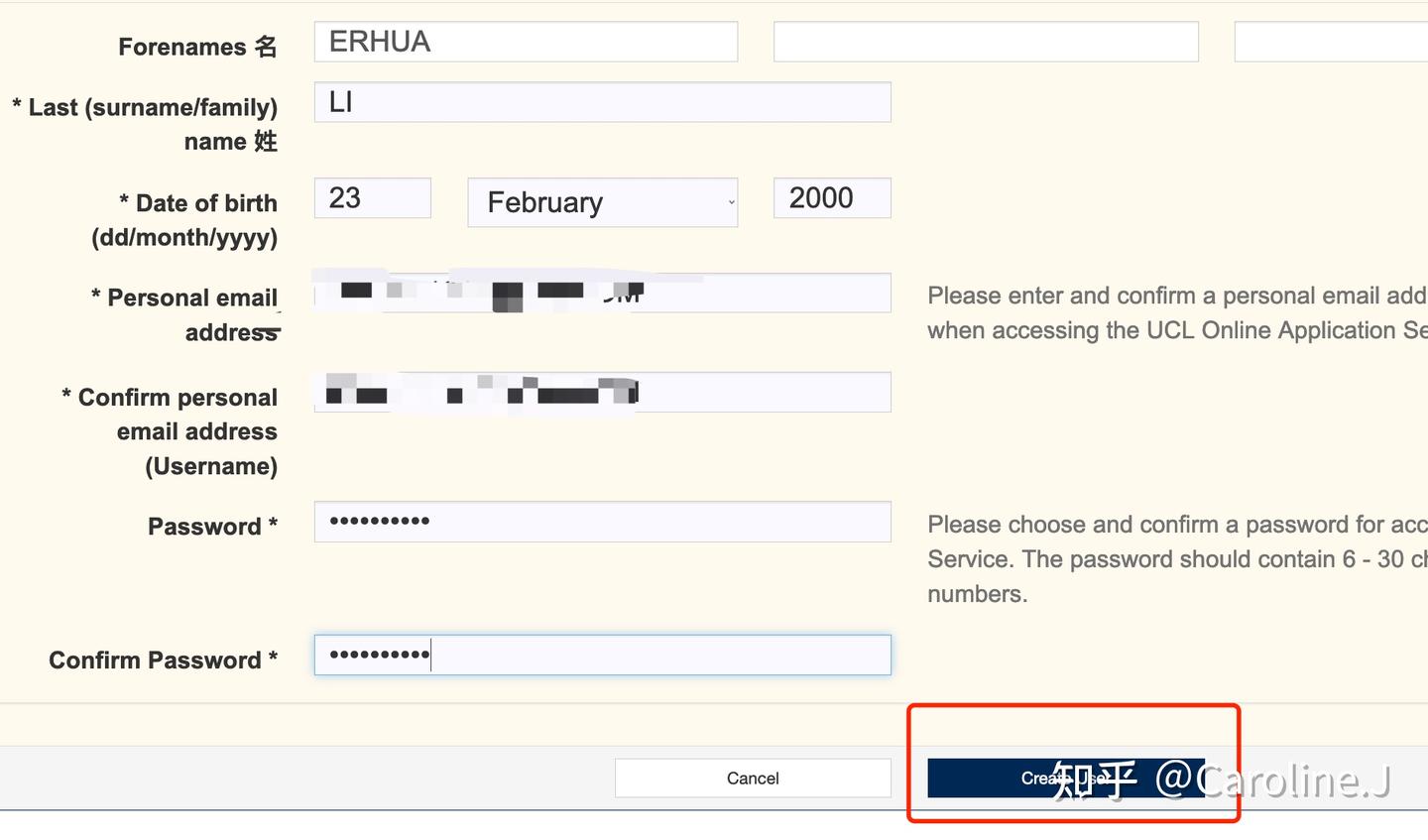Click the Personal email address field
This screenshot has height=840, width=1428.
[602, 293]
